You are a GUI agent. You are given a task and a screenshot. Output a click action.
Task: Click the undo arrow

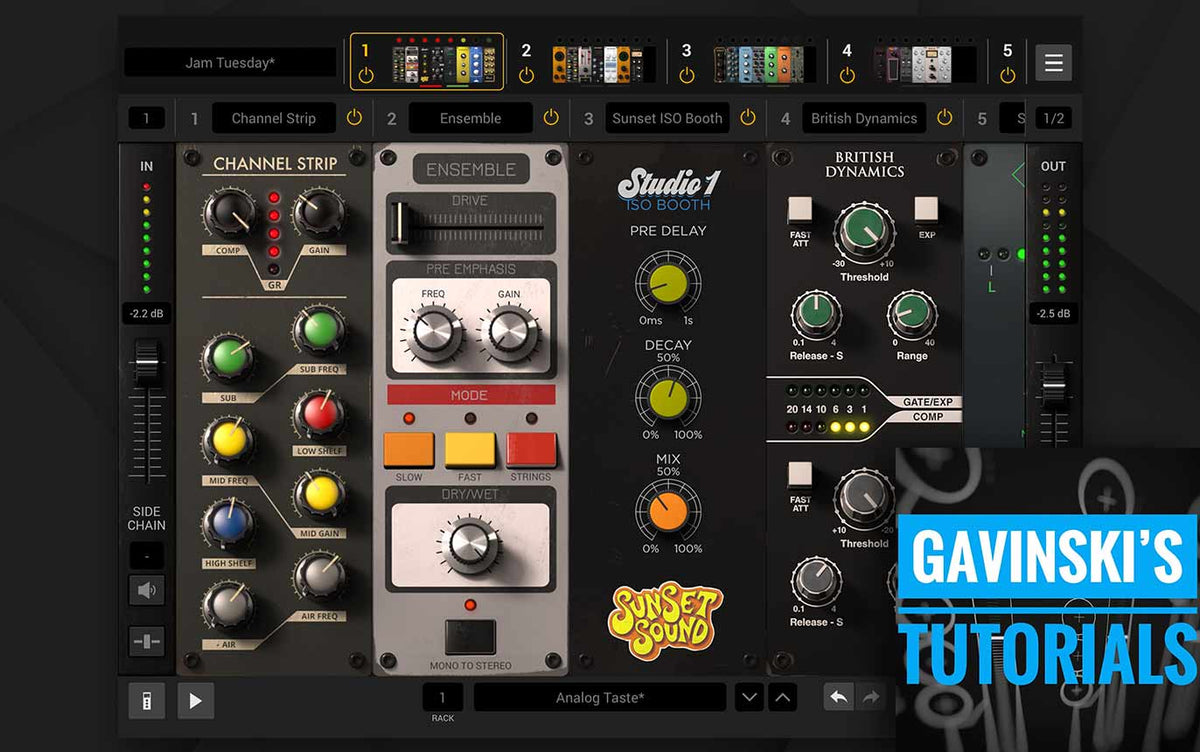tap(839, 697)
